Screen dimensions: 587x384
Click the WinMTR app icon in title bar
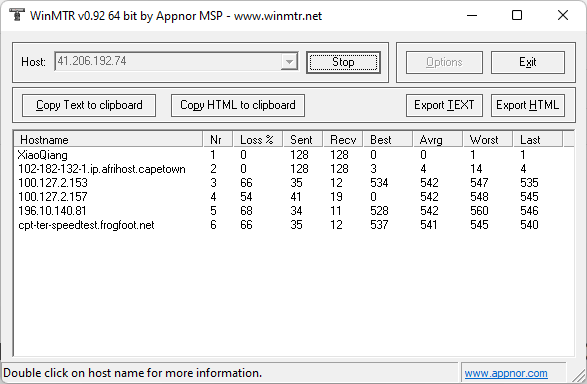(x=16, y=15)
